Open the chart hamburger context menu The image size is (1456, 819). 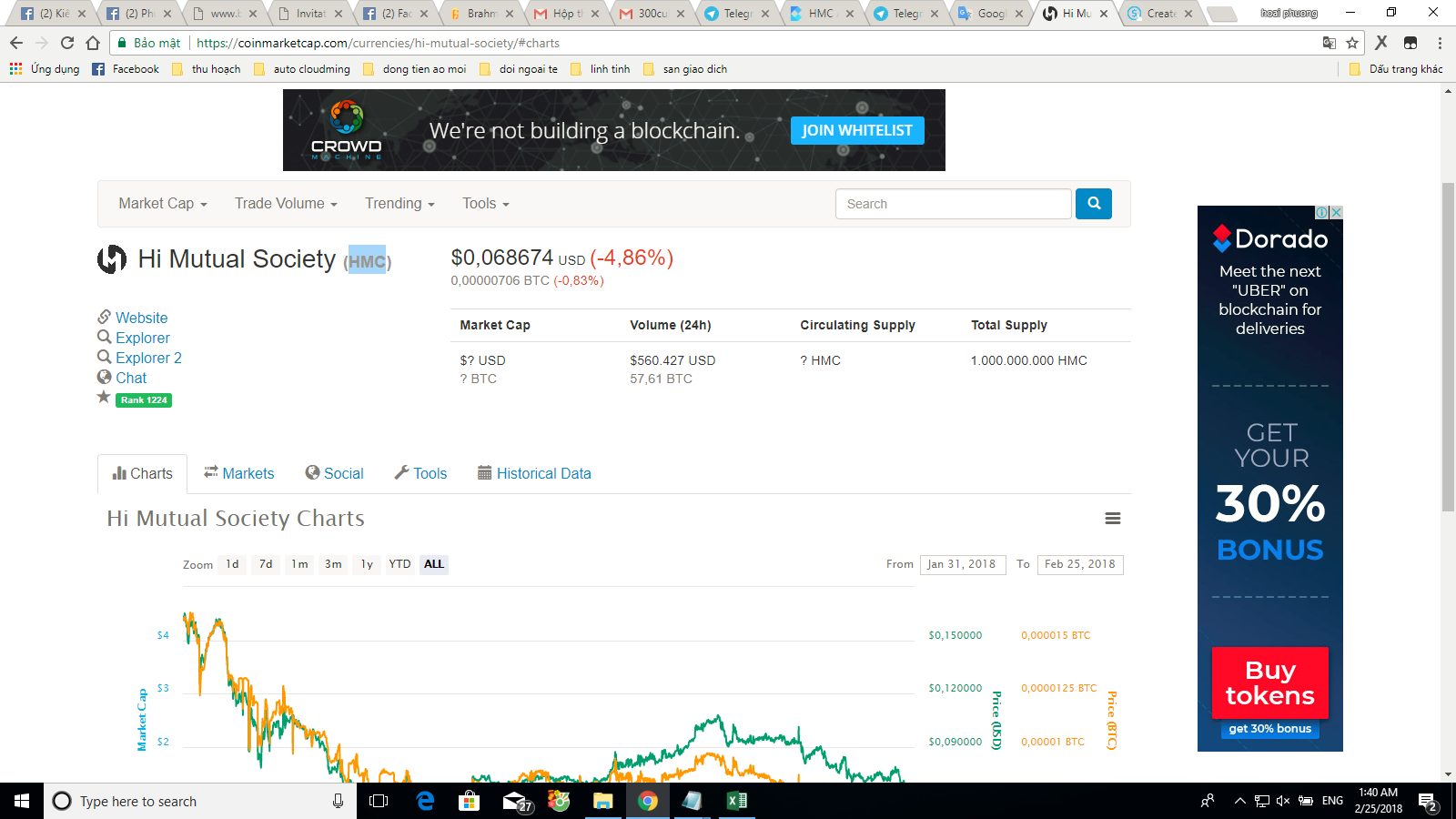point(1112,519)
